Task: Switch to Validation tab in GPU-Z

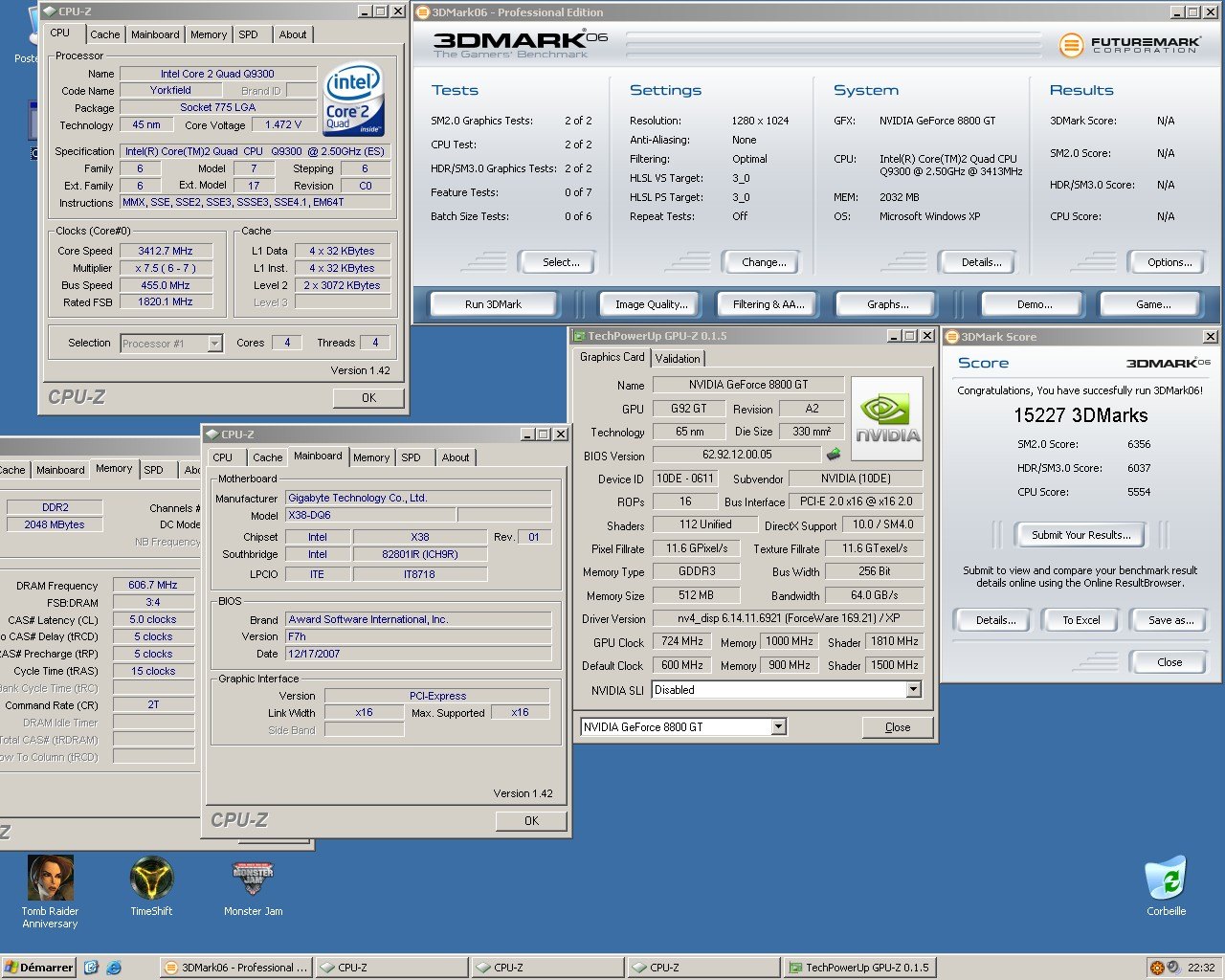Action: tap(678, 358)
